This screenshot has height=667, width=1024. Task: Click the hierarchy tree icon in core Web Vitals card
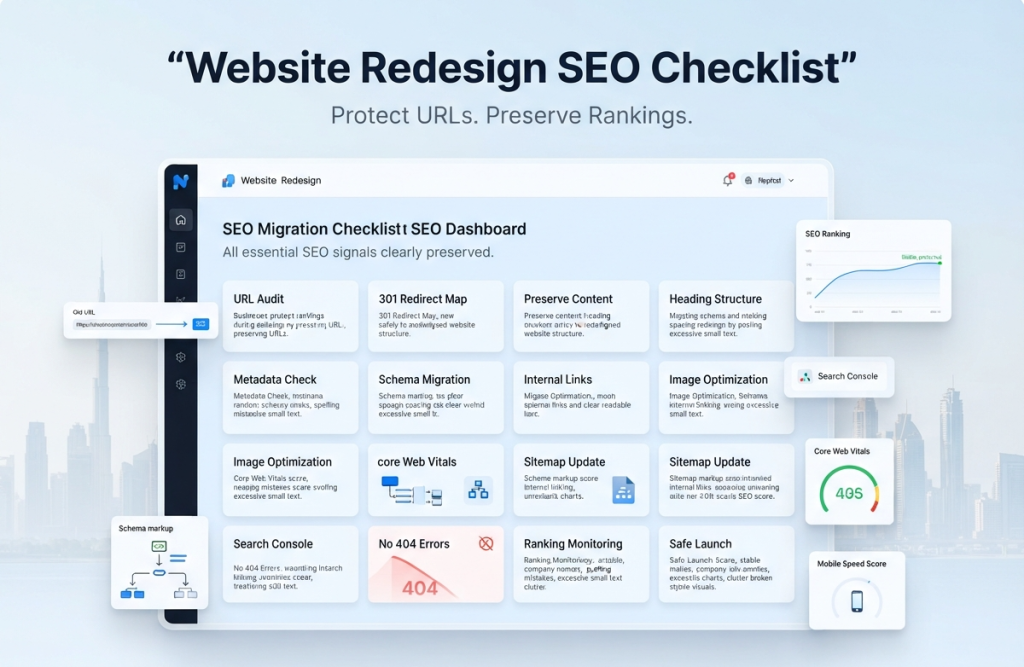tap(478, 489)
